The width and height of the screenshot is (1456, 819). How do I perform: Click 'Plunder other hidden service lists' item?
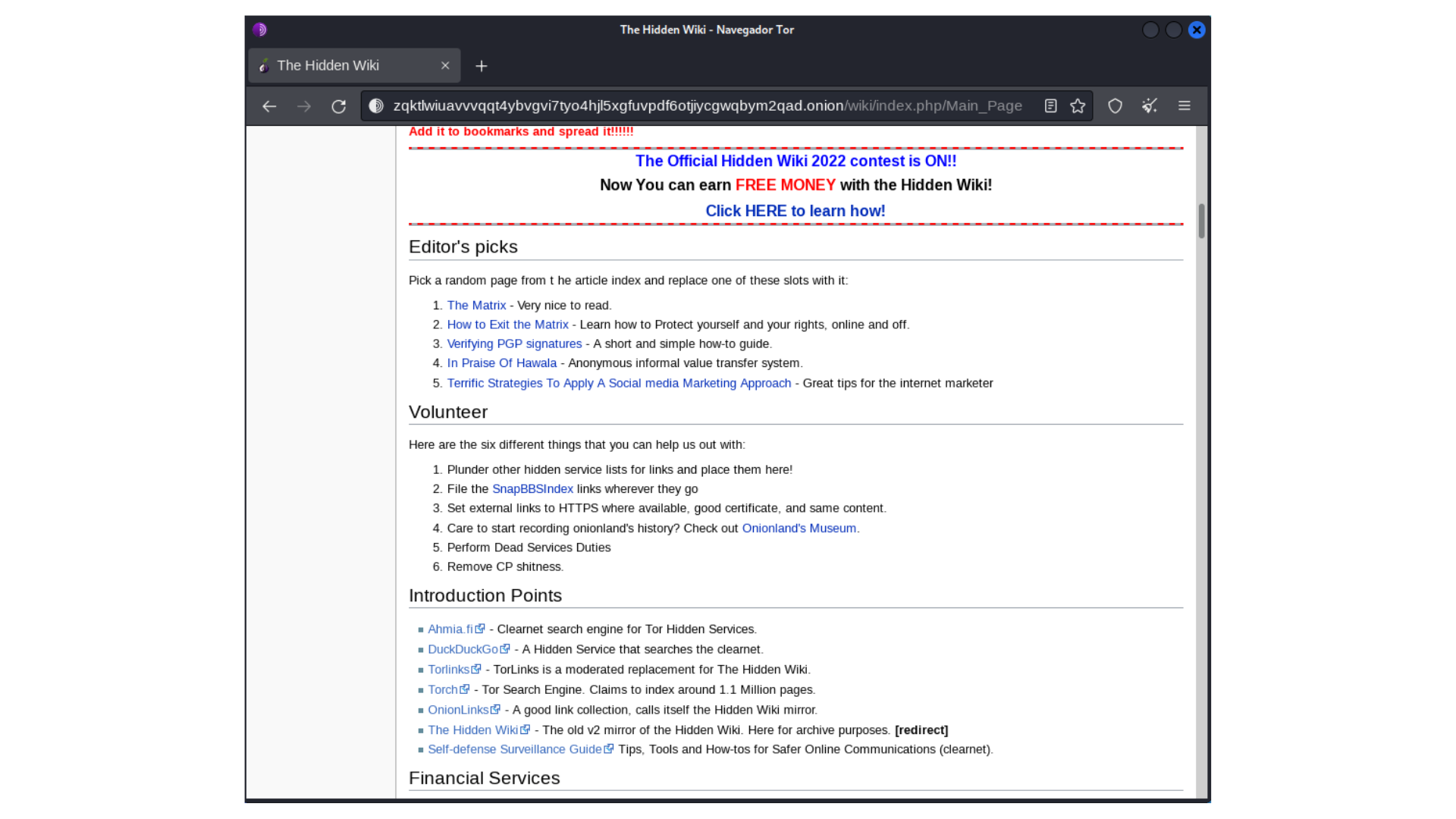620,470
